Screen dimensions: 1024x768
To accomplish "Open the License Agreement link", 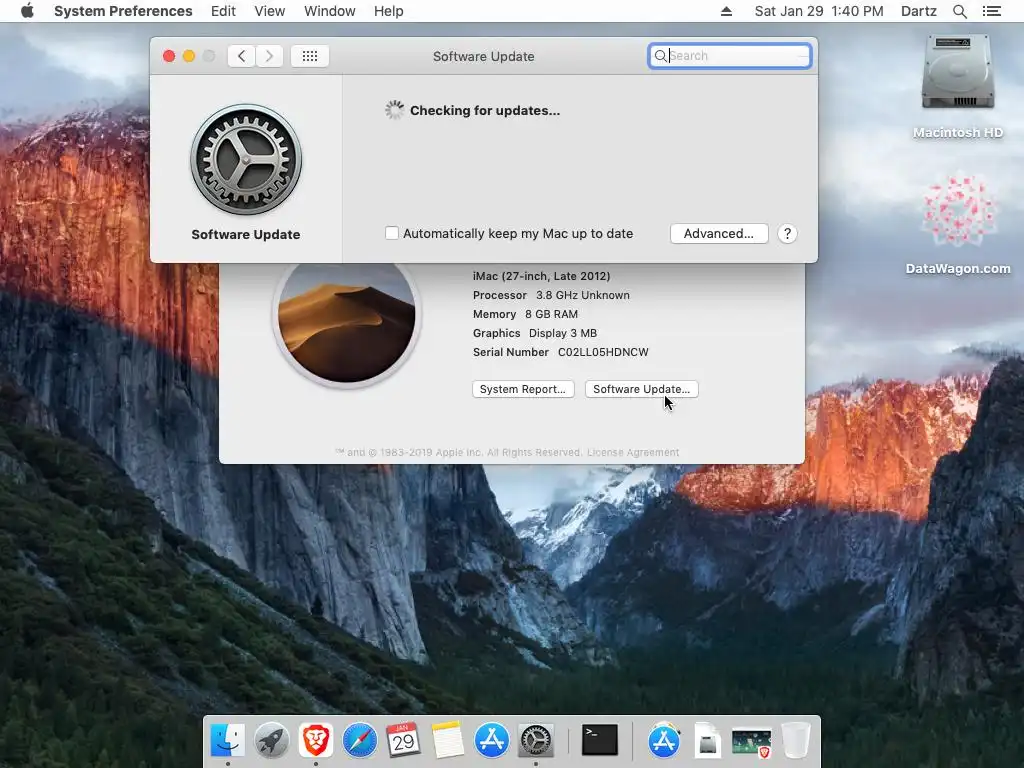I will tap(633, 453).
